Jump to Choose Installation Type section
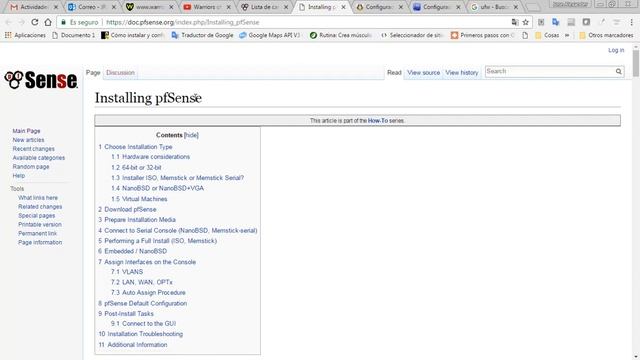The image size is (640, 360). point(135,147)
